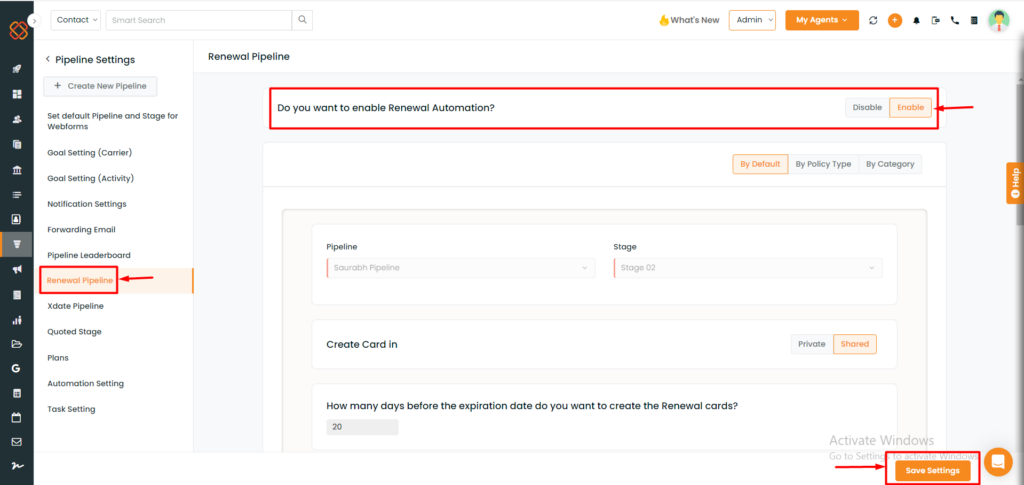This screenshot has width=1024, height=485.
Task: Switch to By Category tab
Action: (x=890, y=164)
